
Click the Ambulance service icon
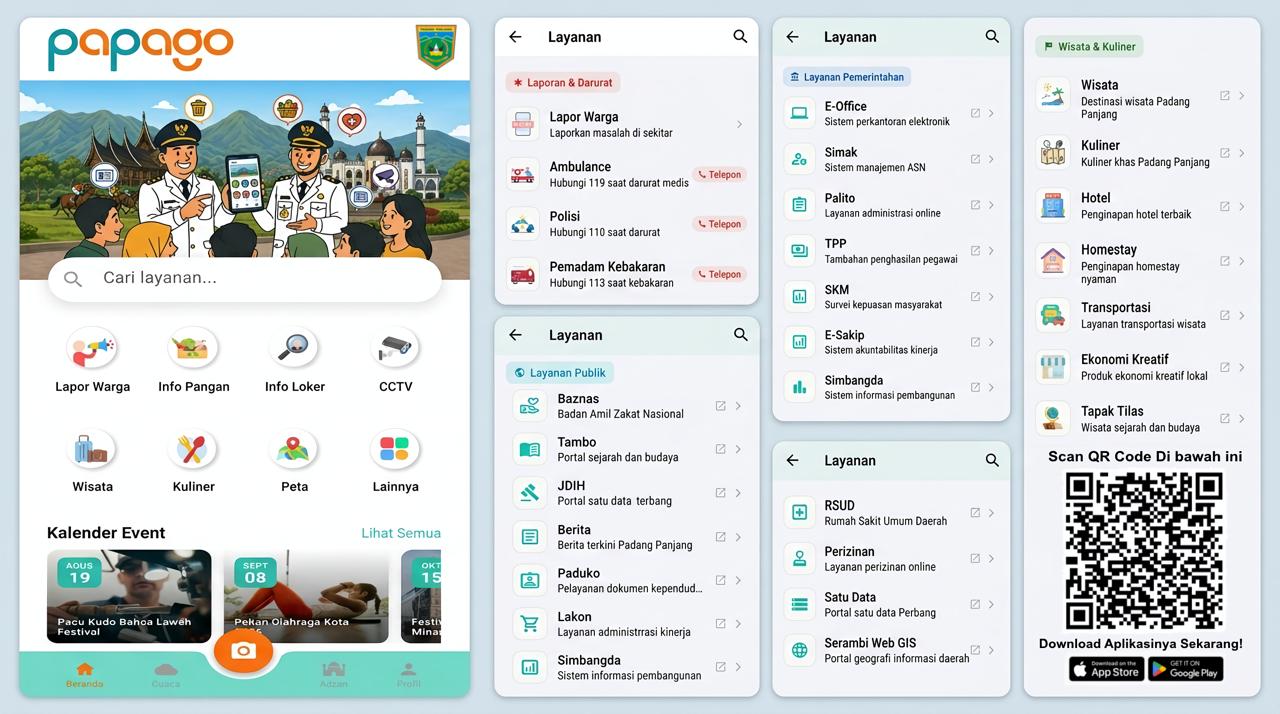(x=522, y=174)
